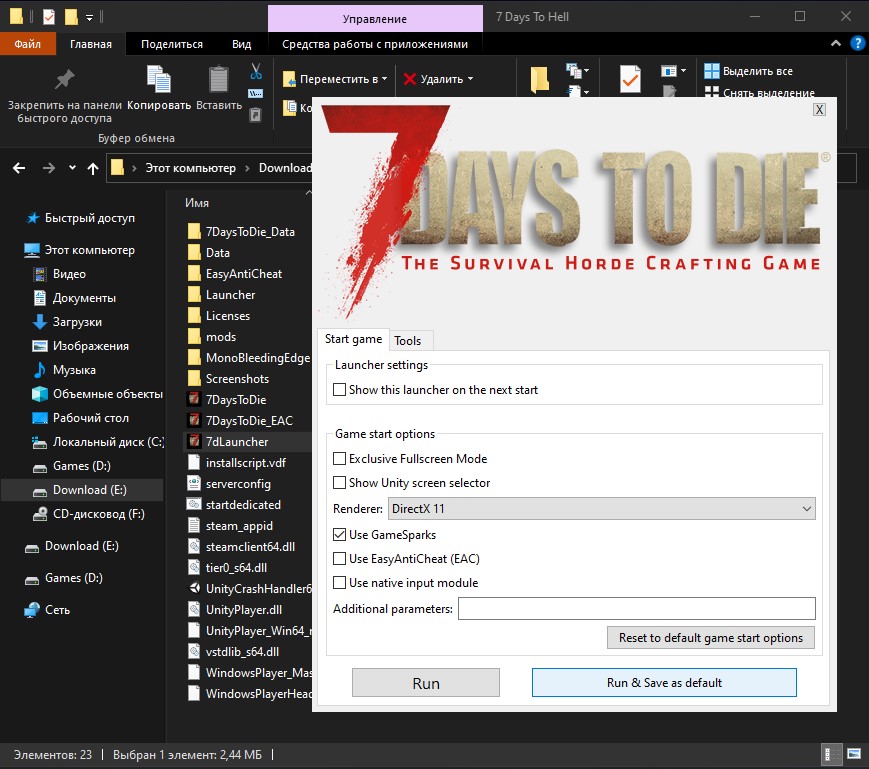
Task: Open the mods folder
Action: point(212,337)
